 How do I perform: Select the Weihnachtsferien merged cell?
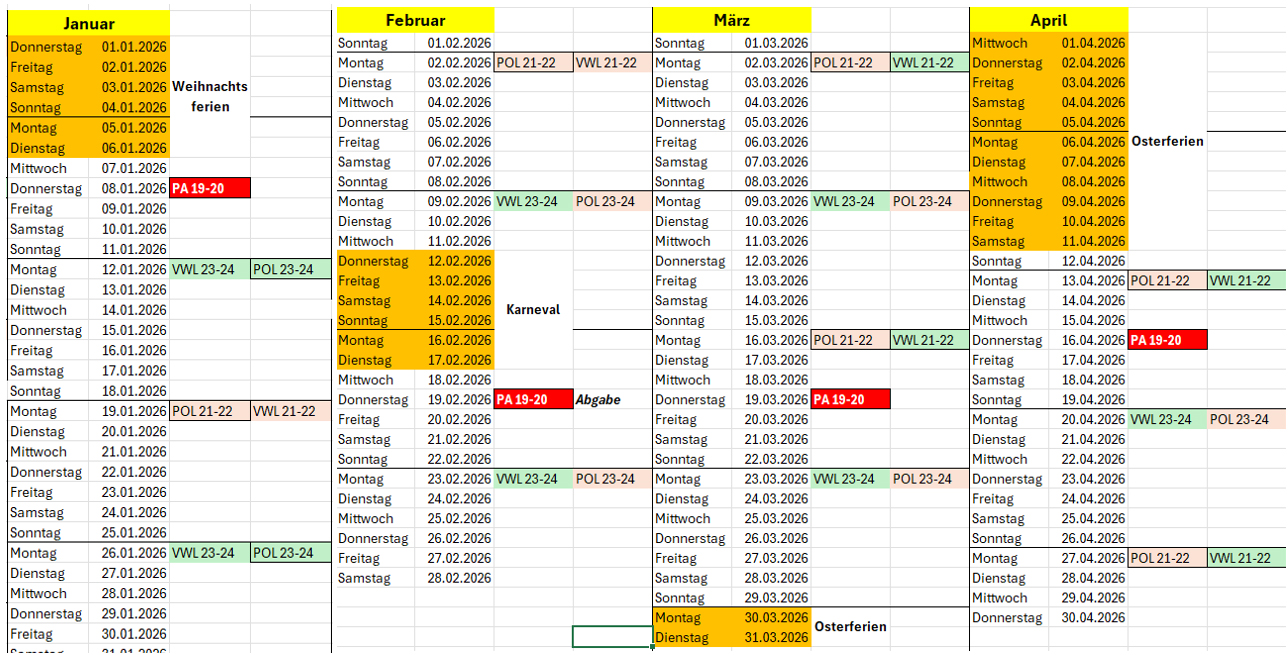209,96
